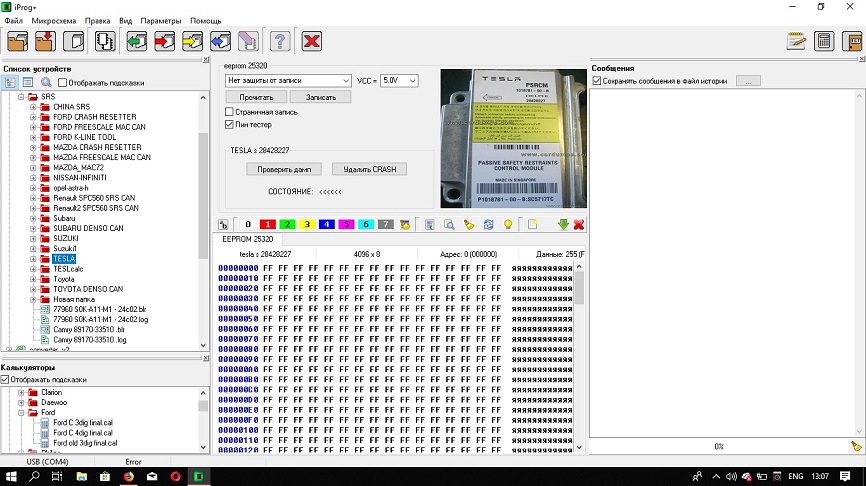Expand the TESLA folder node
Screen dimensions: 866x486
(x=33, y=258)
